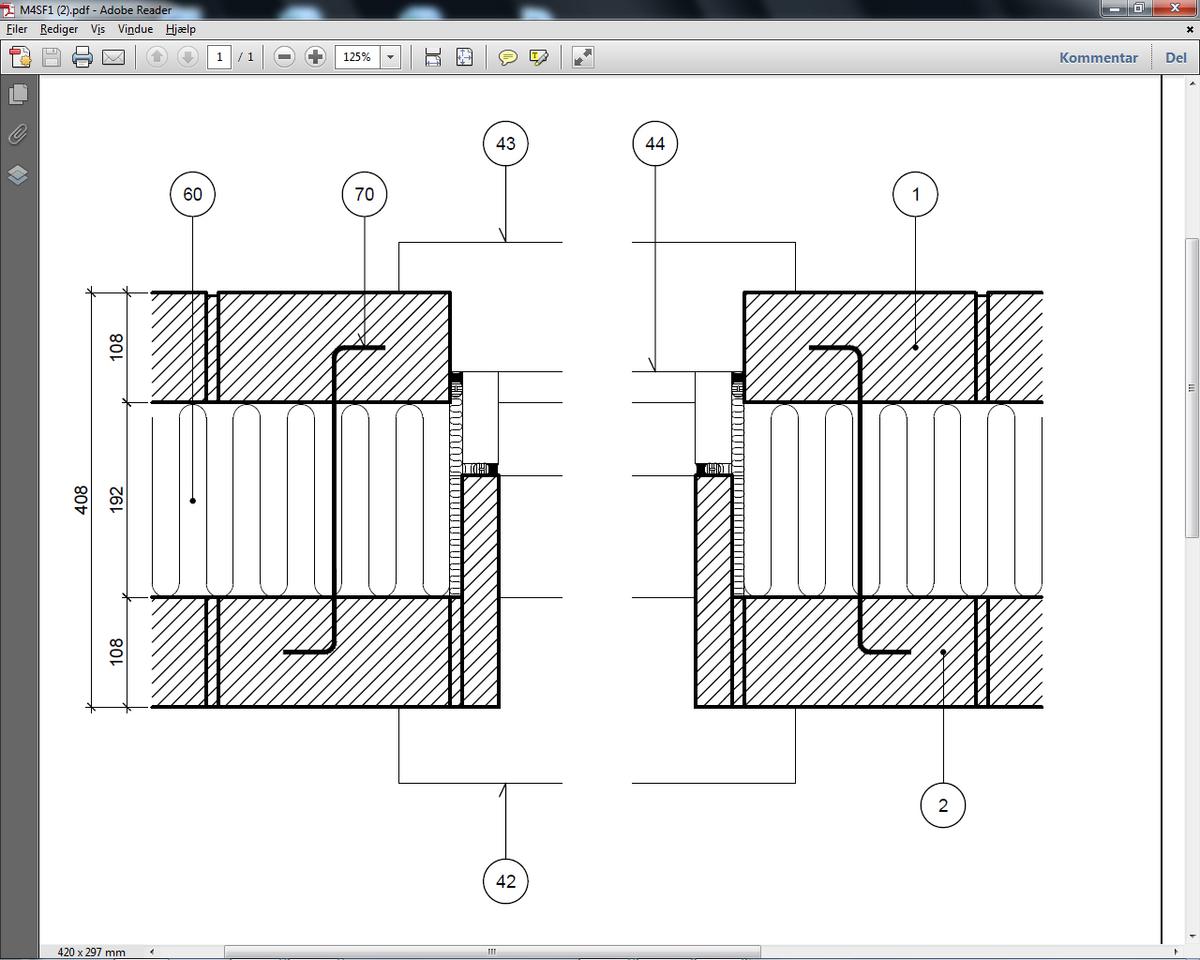Fit page to window width icon
Screen dimensions: 1200x960
coord(433,57)
